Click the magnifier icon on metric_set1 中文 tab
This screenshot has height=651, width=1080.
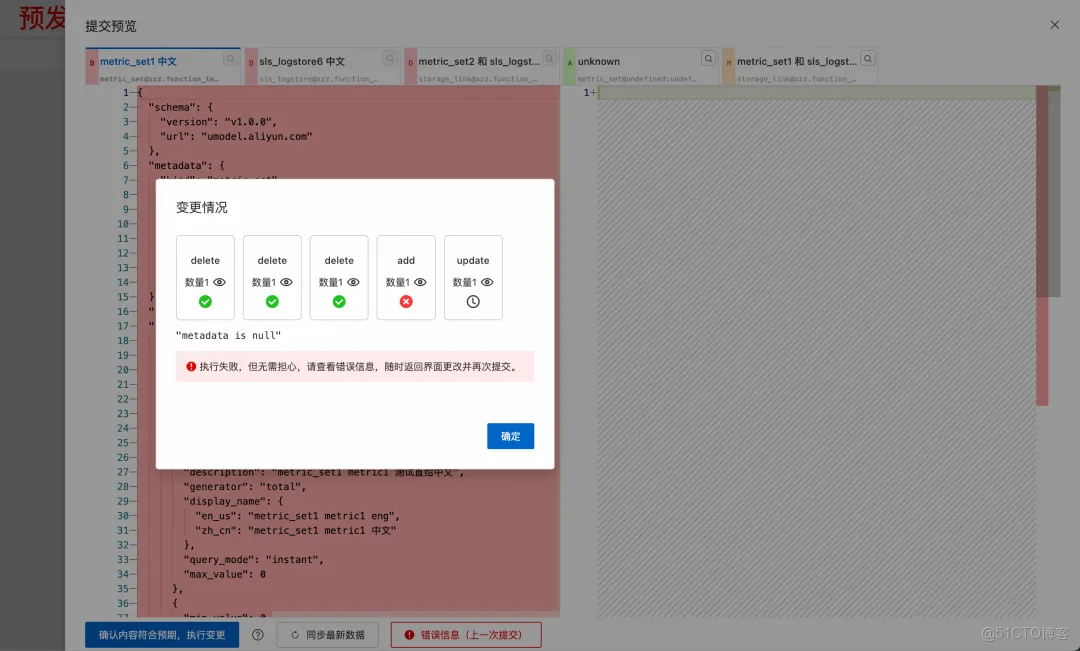[x=230, y=60]
